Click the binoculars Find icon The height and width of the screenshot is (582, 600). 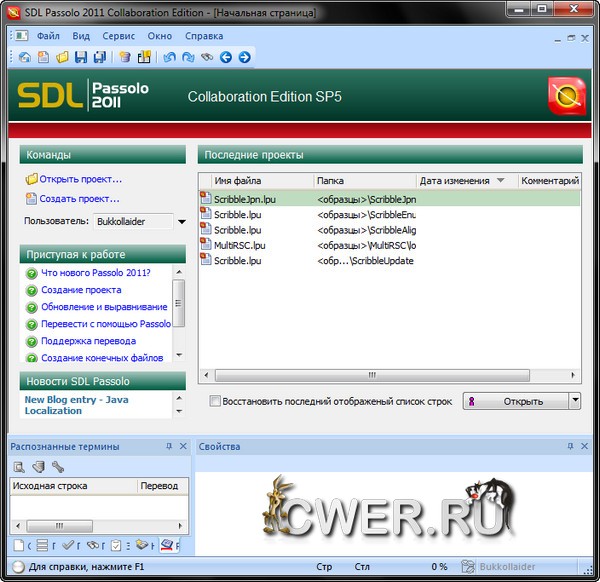coord(206,57)
